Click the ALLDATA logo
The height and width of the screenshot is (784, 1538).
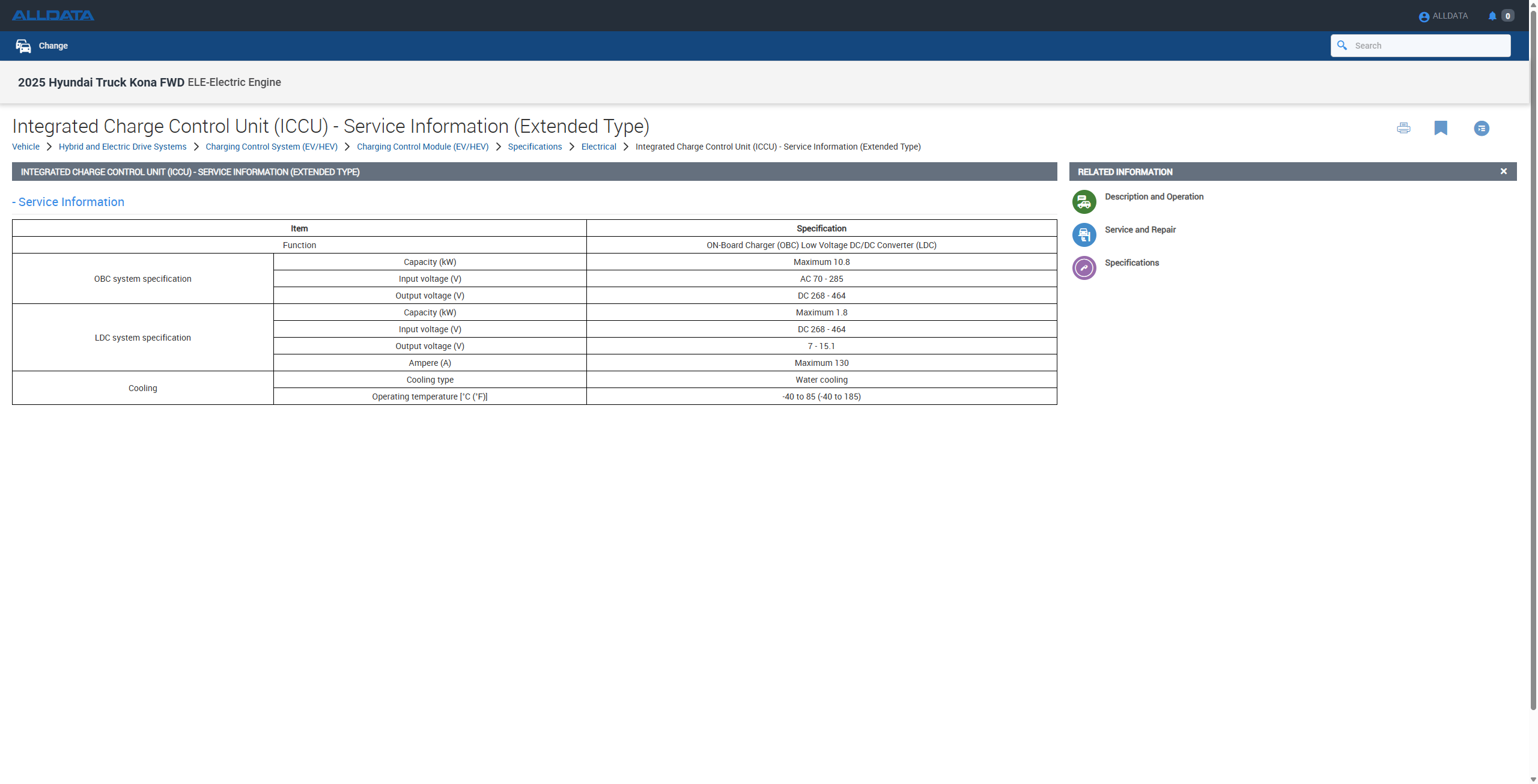point(53,16)
